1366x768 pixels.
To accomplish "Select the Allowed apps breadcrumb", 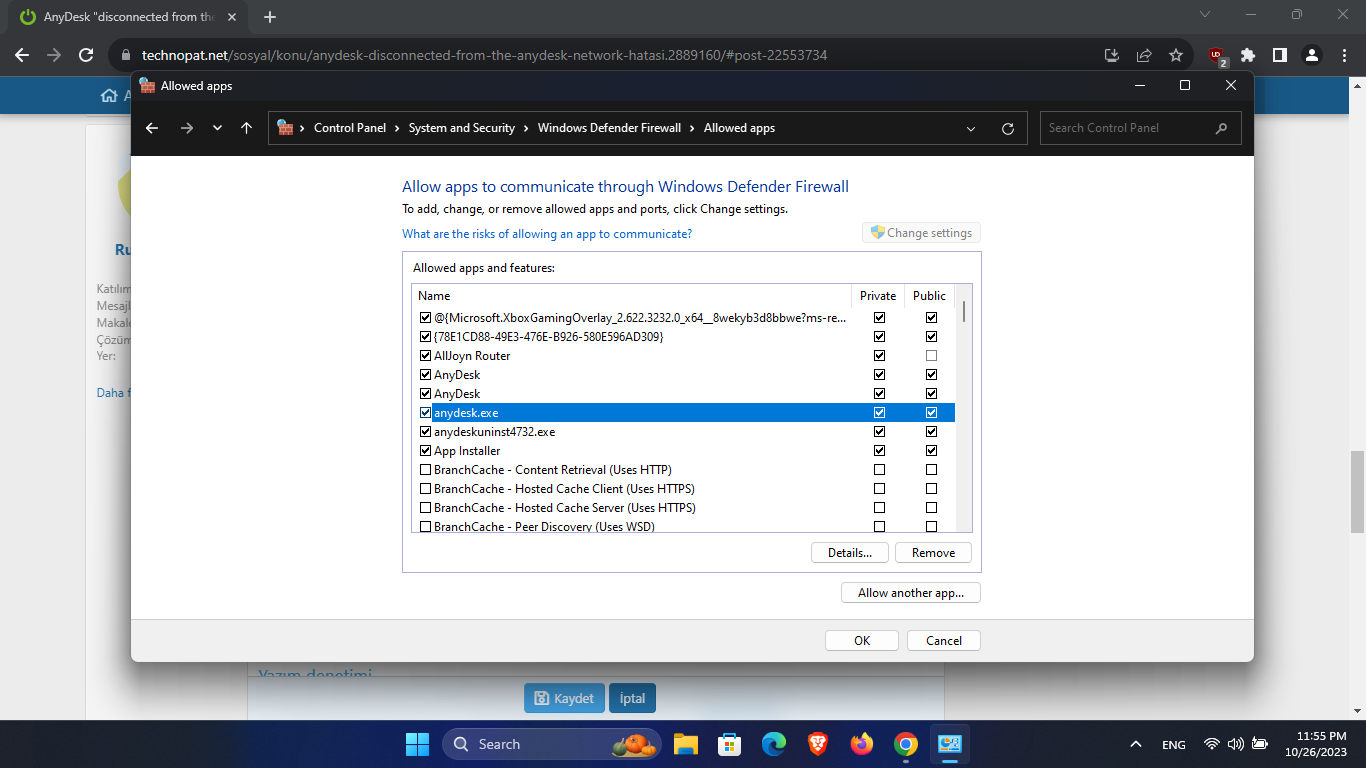I will (x=739, y=128).
